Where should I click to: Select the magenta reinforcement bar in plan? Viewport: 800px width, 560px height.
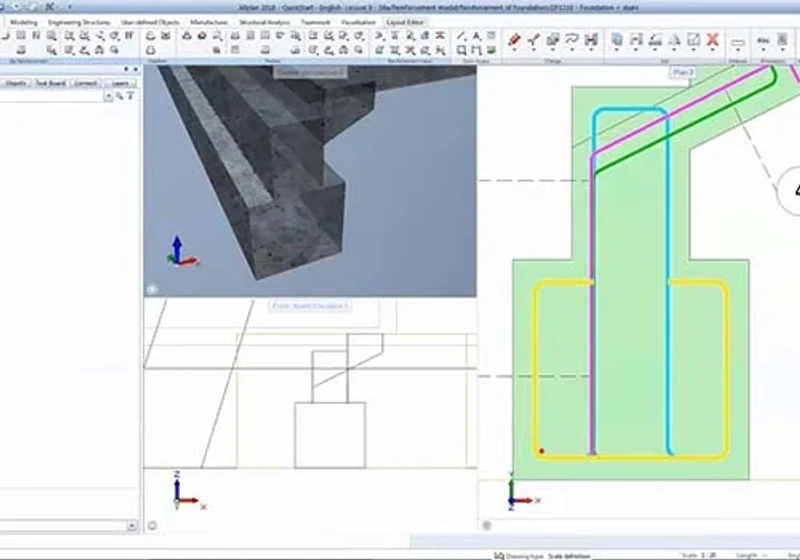point(592,306)
